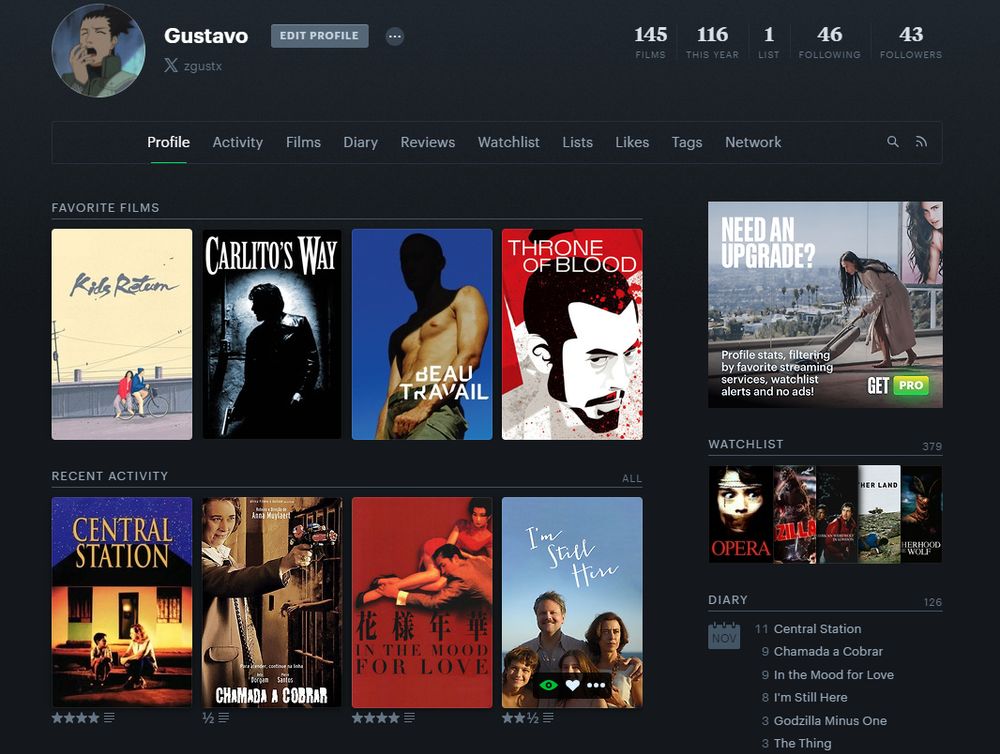This screenshot has height=754, width=1000.
Task: View the 43 Followers stat
Action: (911, 42)
